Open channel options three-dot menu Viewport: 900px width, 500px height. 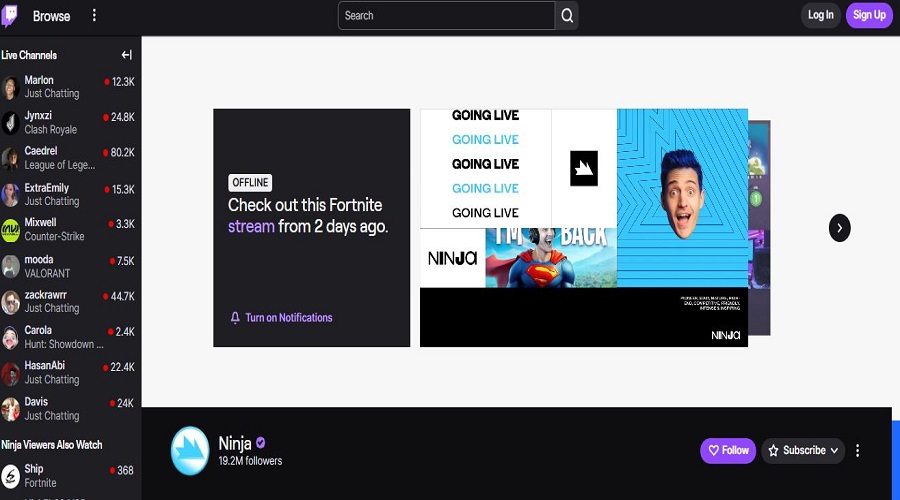(858, 451)
